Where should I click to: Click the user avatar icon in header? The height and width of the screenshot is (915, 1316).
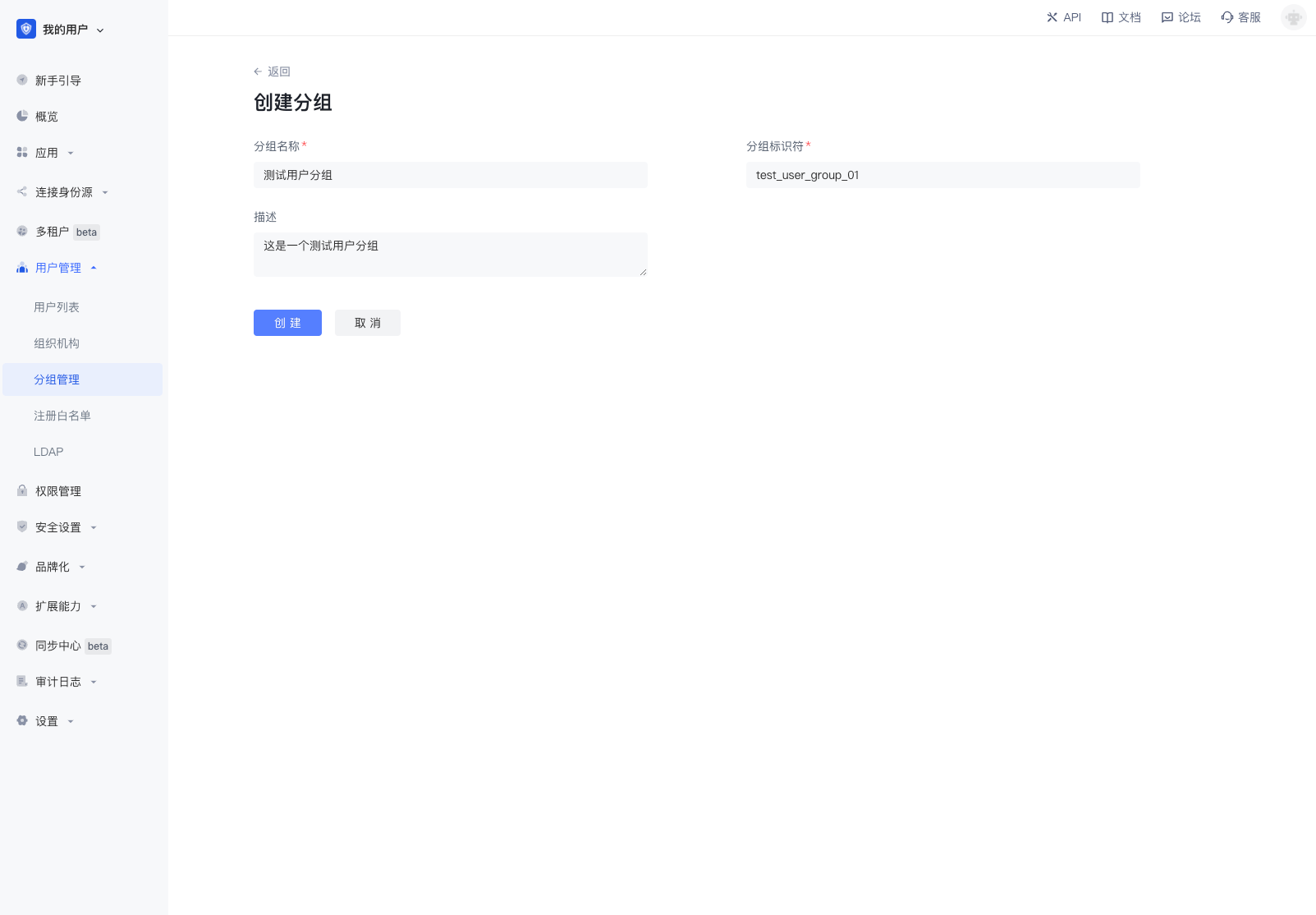tap(1293, 17)
